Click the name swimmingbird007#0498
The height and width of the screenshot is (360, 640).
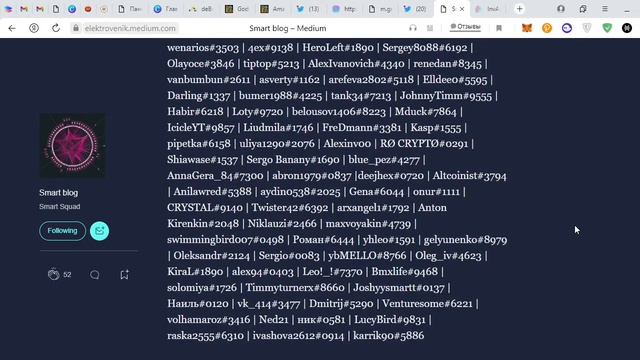(x=225, y=240)
